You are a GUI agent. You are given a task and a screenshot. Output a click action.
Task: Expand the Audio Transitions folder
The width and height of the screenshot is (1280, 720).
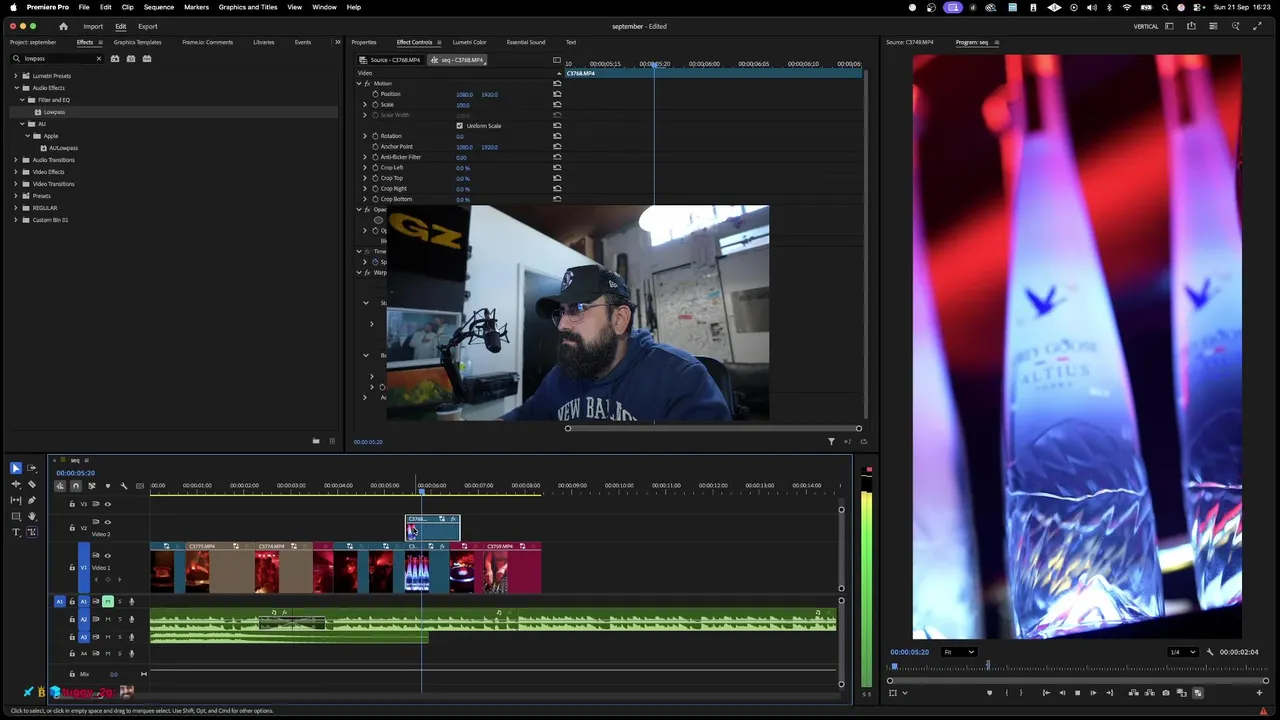tap(17, 160)
